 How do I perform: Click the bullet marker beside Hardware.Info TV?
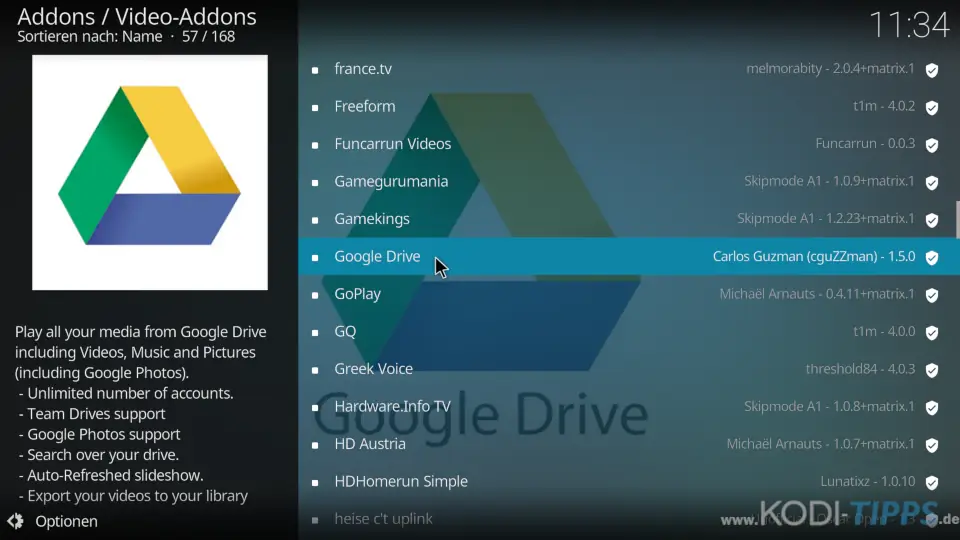pyautogui.click(x=315, y=408)
